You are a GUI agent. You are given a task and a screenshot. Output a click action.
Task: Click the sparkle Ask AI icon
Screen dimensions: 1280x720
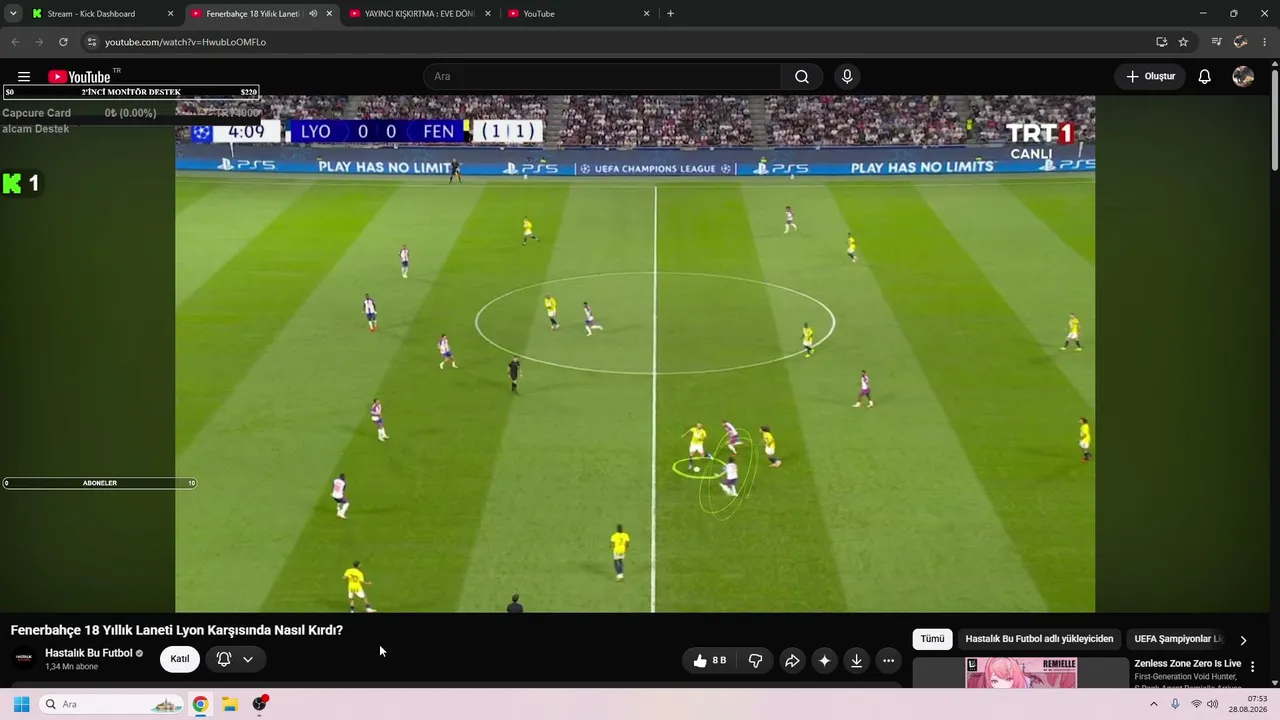click(x=824, y=660)
